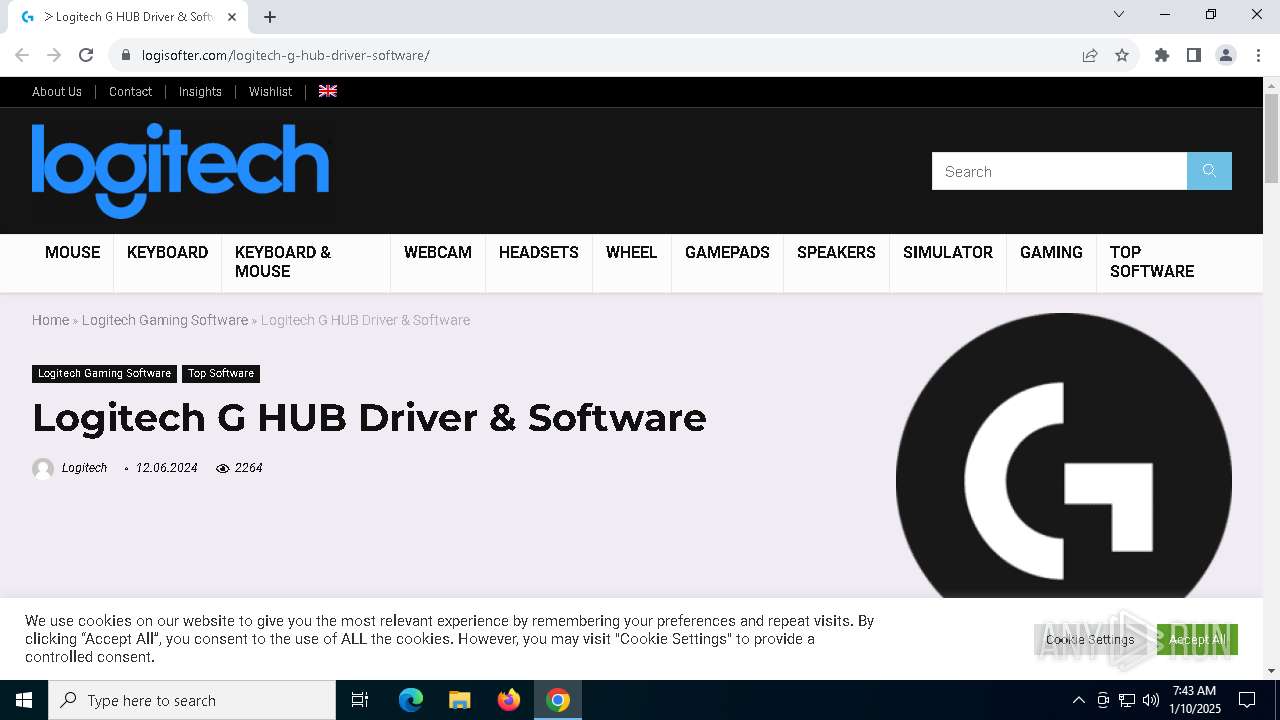This screenshot has width=1280, height=720.
Task: Click the website Search input field
Action: click(x=1059, y=171)
